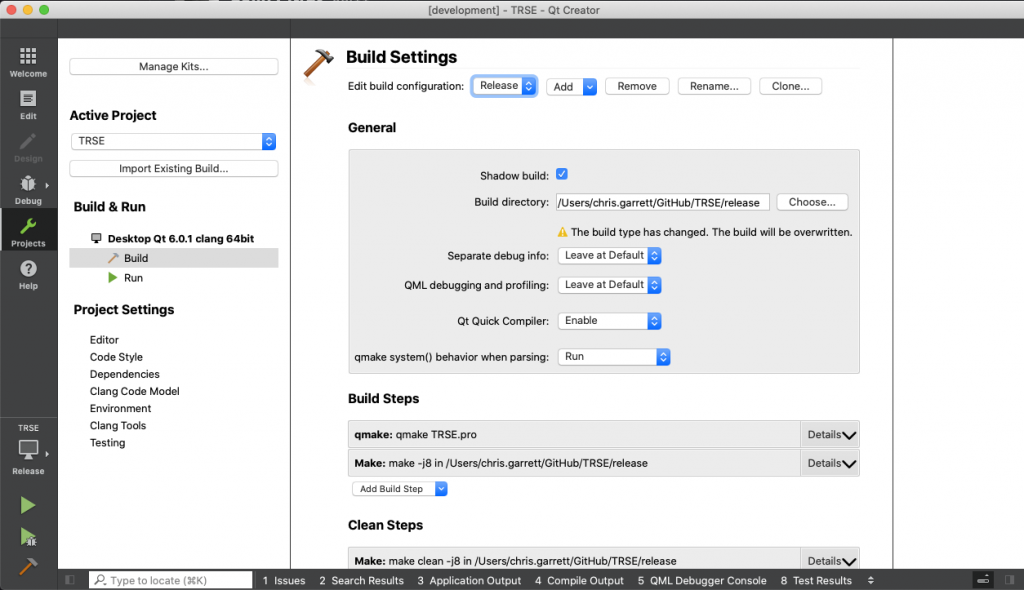Viewport: 1024px width, 590px height.
Task: Open Code Style project settings
Action: tap(116, 357)
